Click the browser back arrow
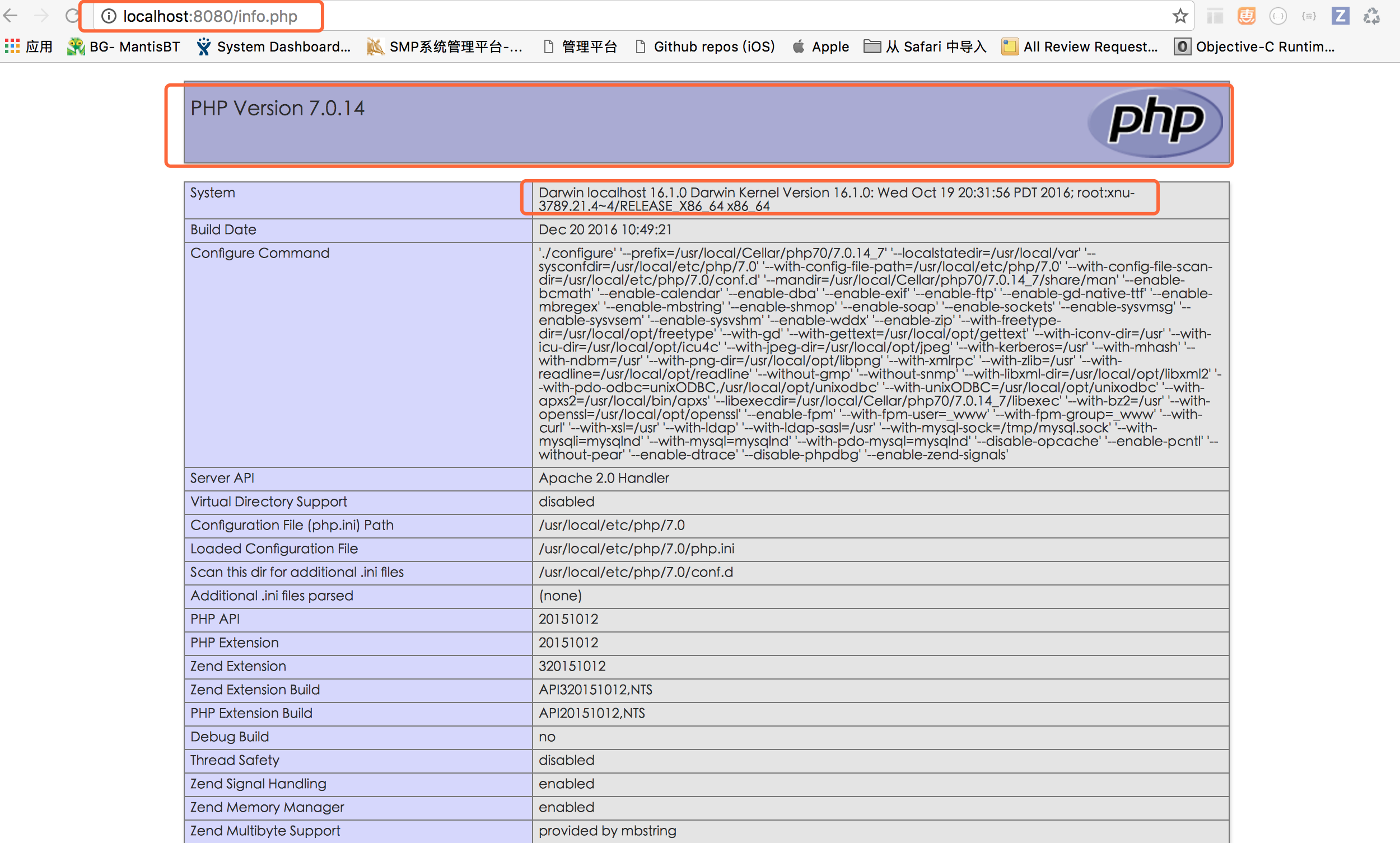Viewport: 1400px width, 843px height. (x=9, y=16)
